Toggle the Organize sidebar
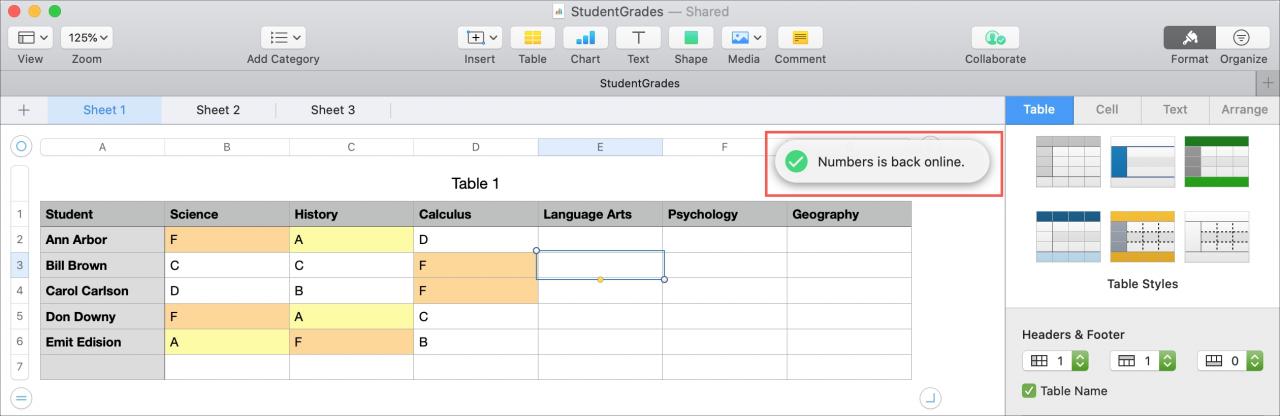The width and height of the screenshot is (1280, 416). [x=1242, y=38]
